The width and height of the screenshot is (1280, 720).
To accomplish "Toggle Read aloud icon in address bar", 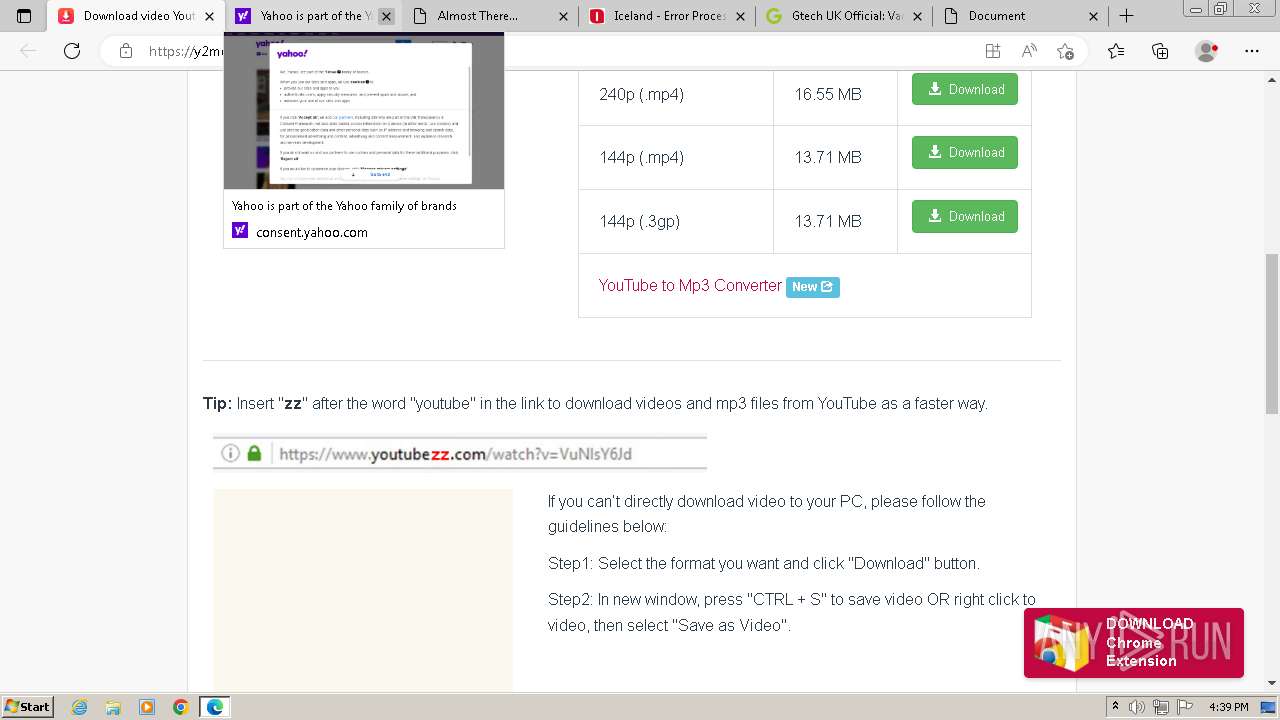I will coord(1029,51).
